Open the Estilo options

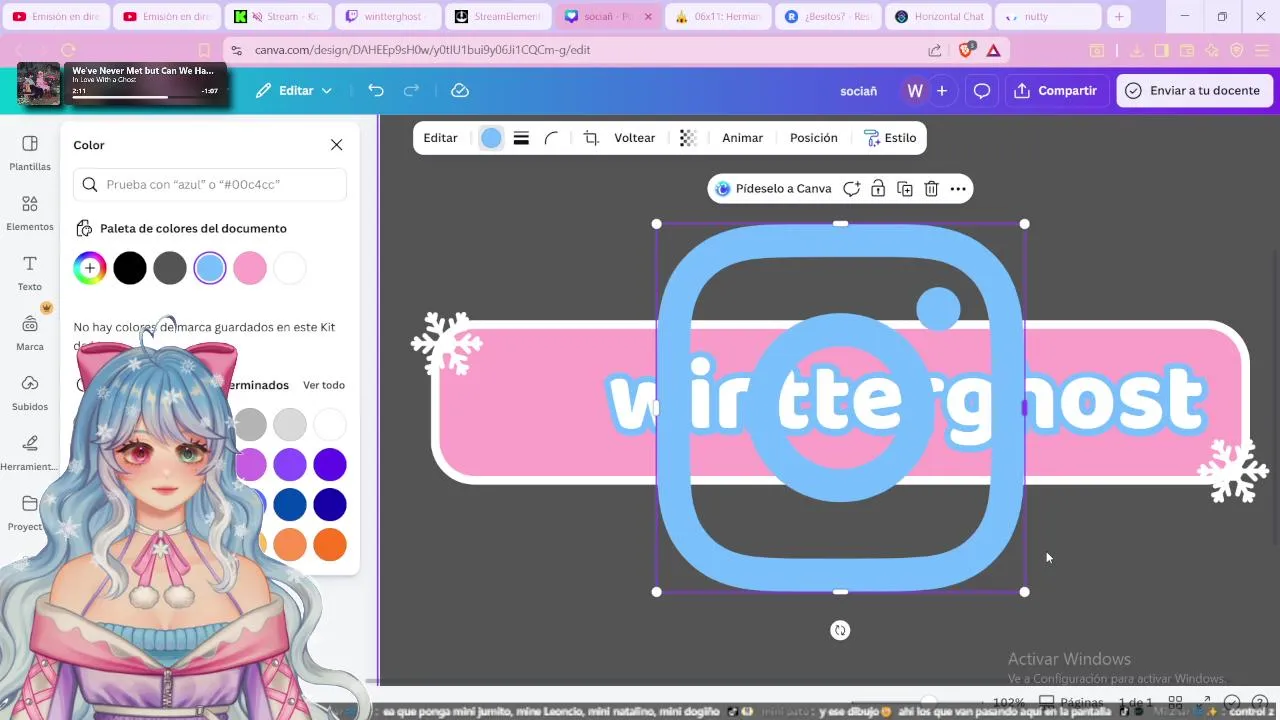890,138
